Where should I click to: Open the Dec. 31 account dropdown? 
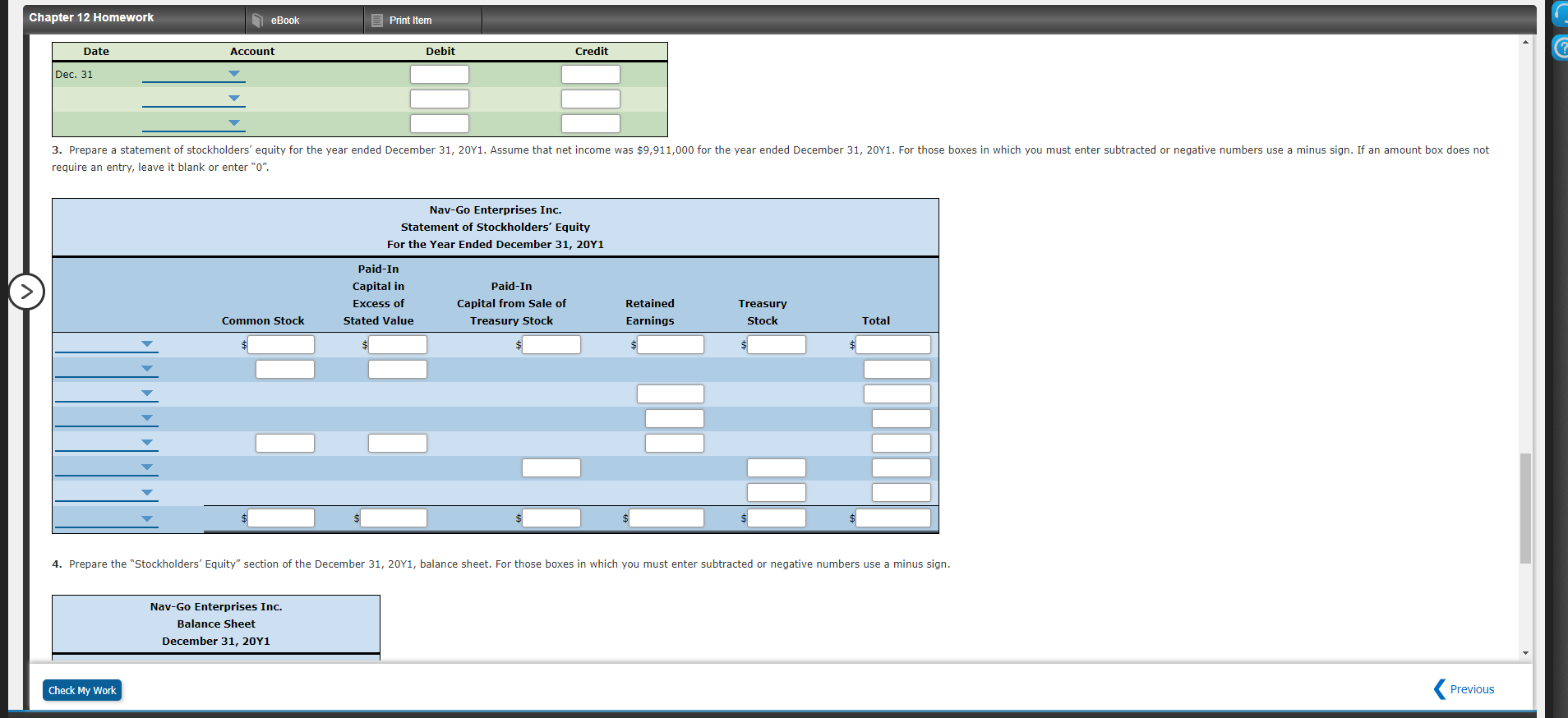pos(193,74)
